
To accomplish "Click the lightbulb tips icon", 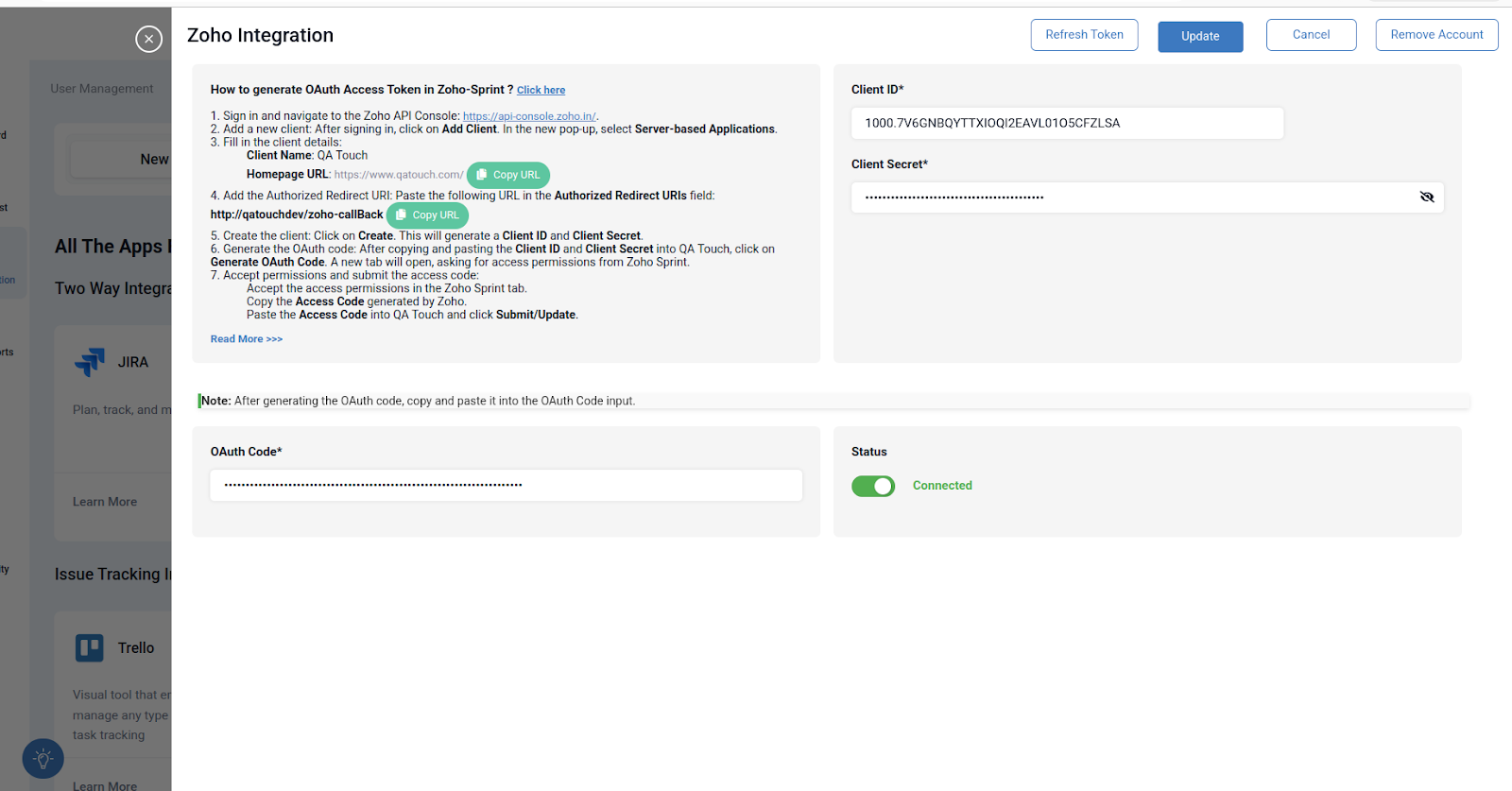I will (x=43, y=758).
